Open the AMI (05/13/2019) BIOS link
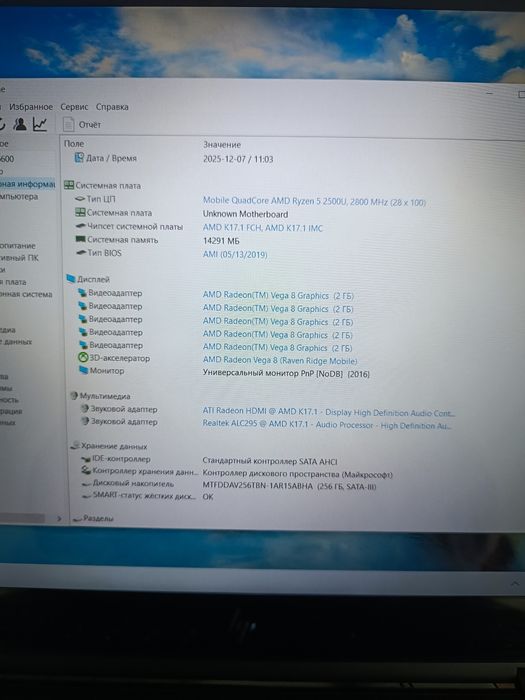525x700 pixels. pyautogui.click(x=235, y=254)
